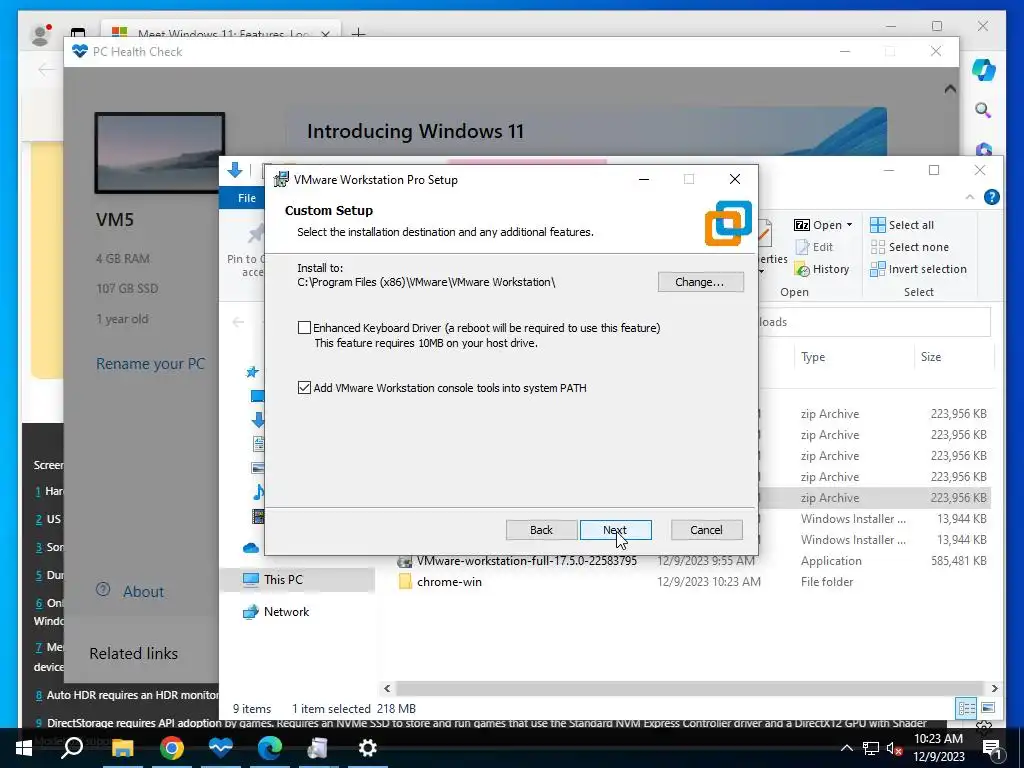Image resolution: width=1024 pixels, height=768 pixels.
Task: Enable the Enhanced Keyboard Driver checkbox
Action: [x=304, y=328]
